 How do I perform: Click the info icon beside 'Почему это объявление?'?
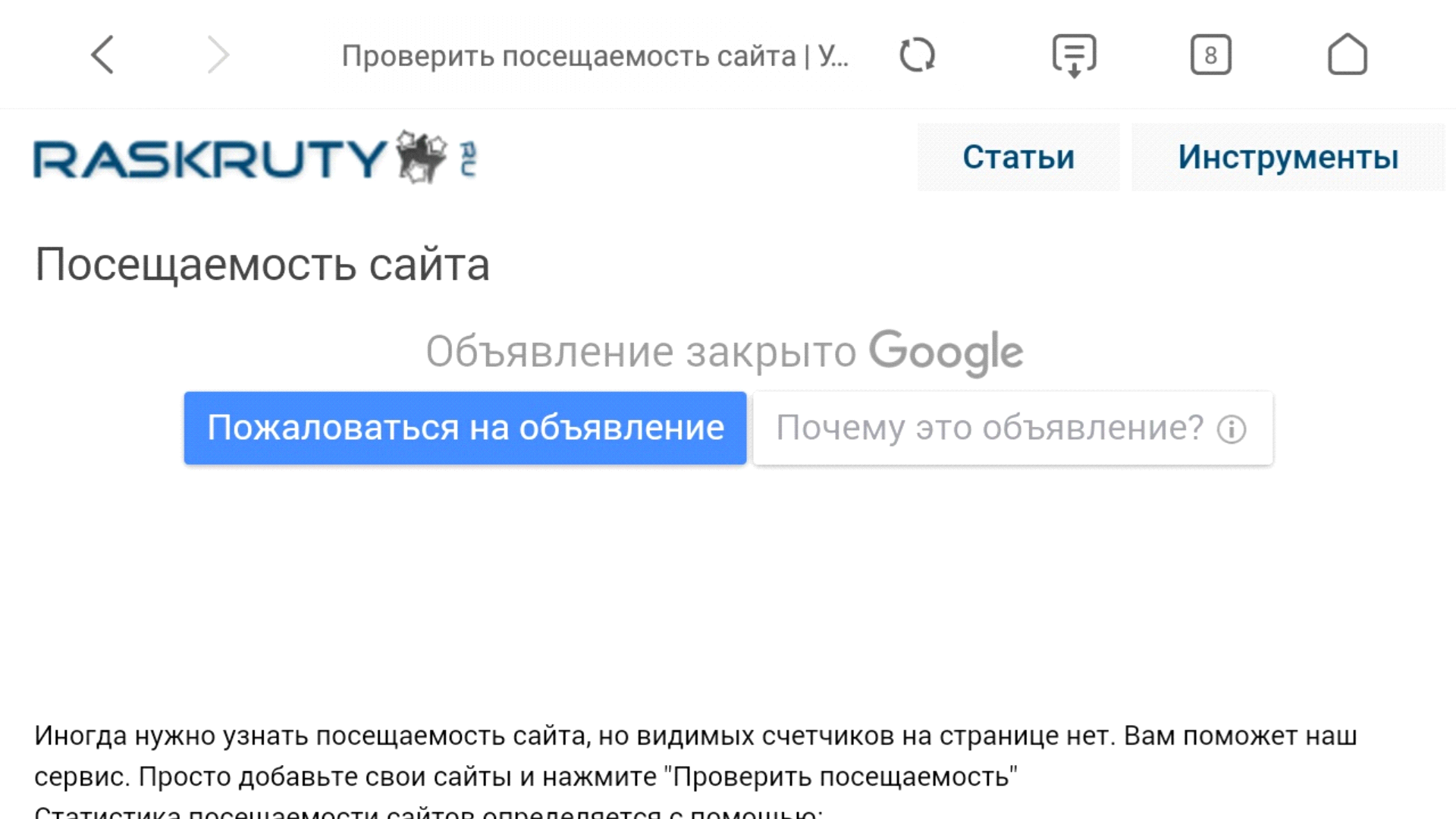click(1232, 429)
